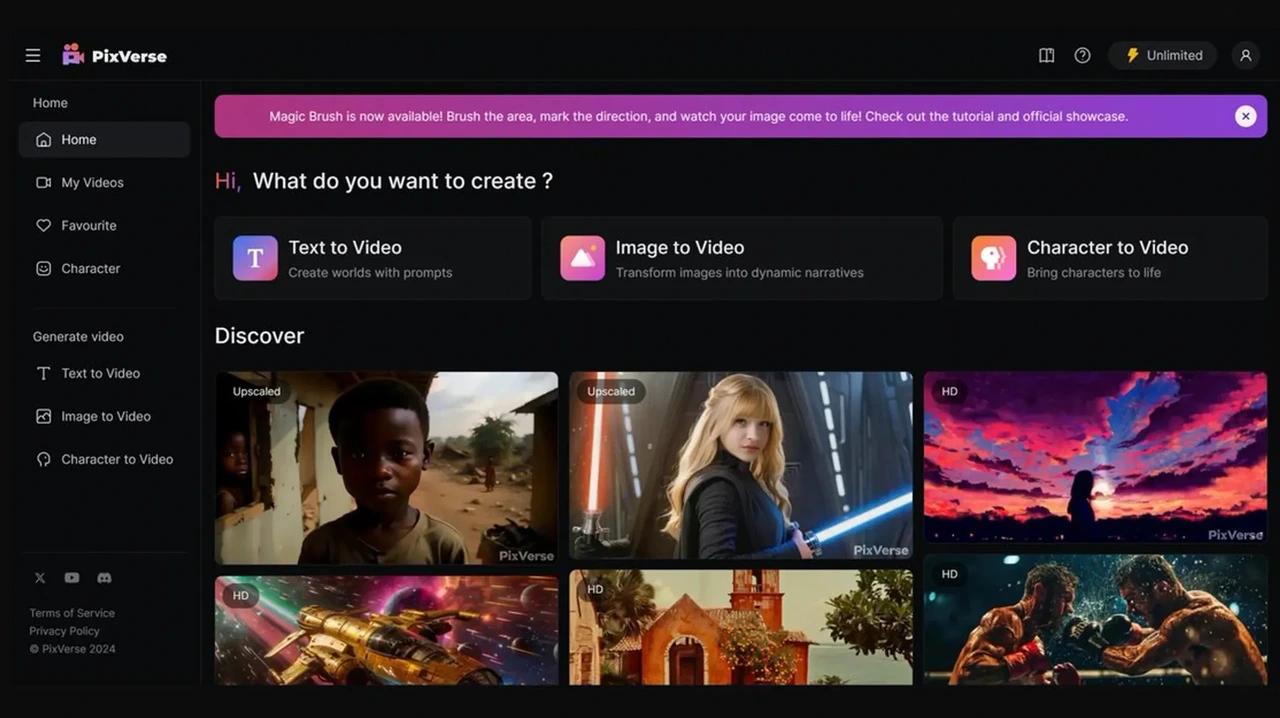Viewport: 1280px width, 718px height.
Task: Click the Image to Video card
Action: coord(742,258)
